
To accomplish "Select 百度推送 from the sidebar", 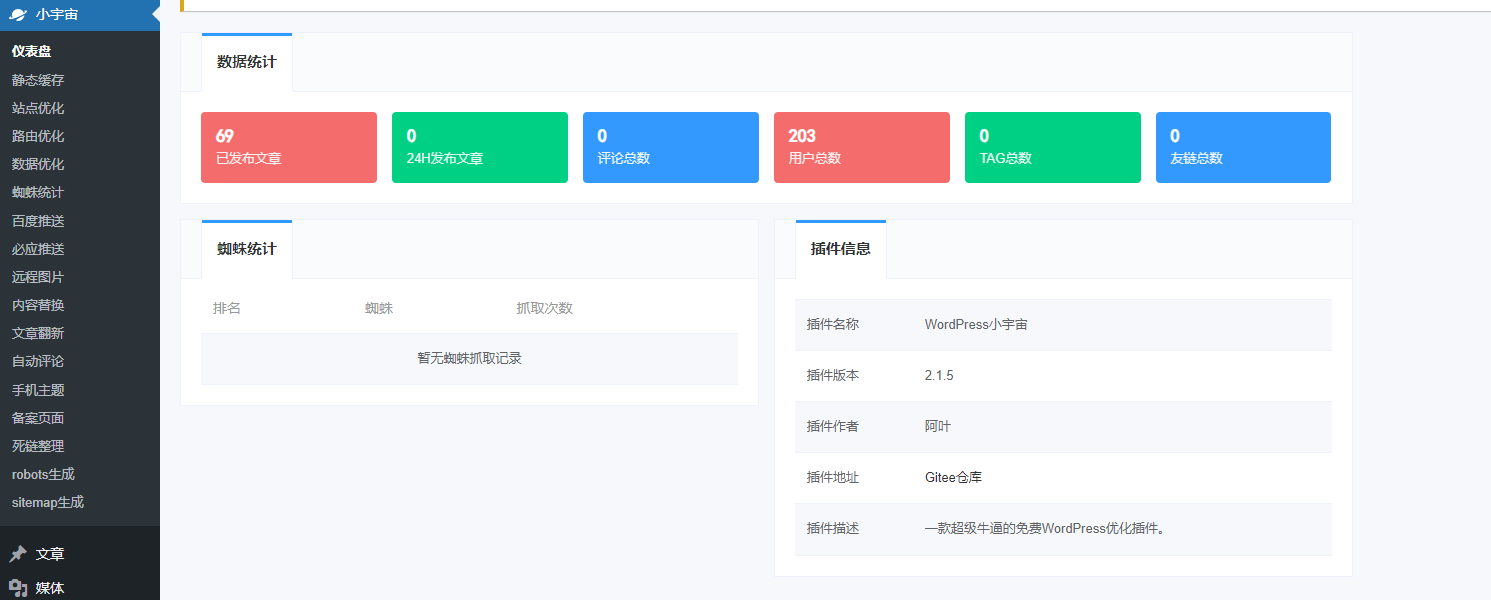I will 38,221.
